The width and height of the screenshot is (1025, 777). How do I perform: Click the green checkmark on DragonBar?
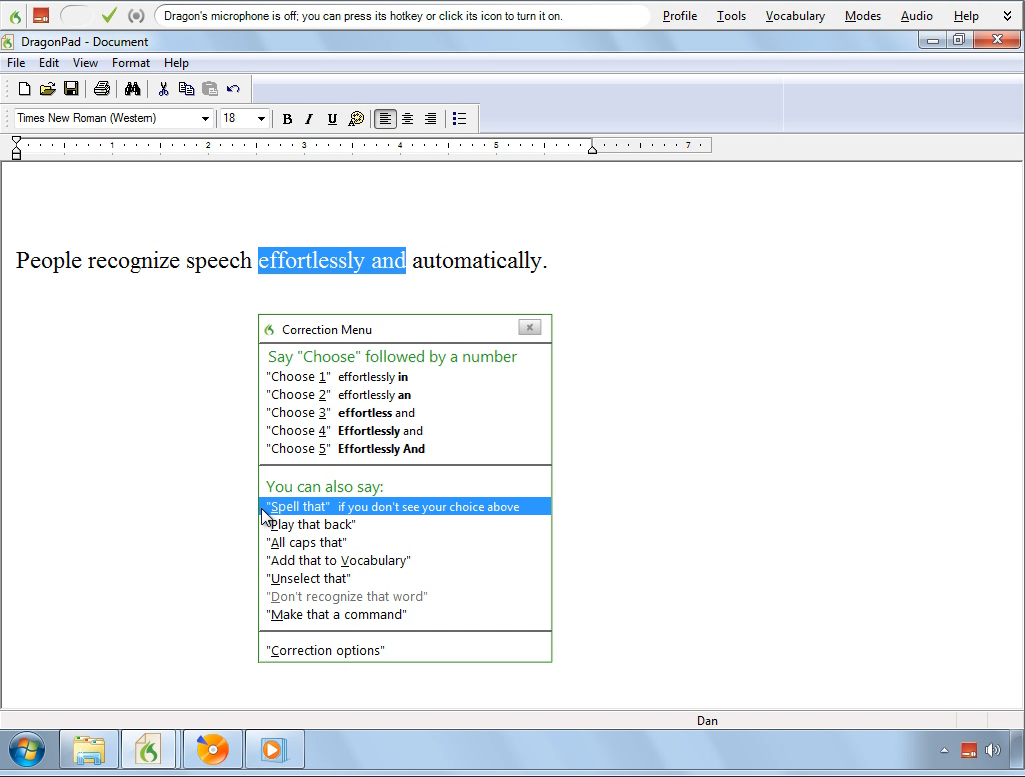click(x=109, y=16)
